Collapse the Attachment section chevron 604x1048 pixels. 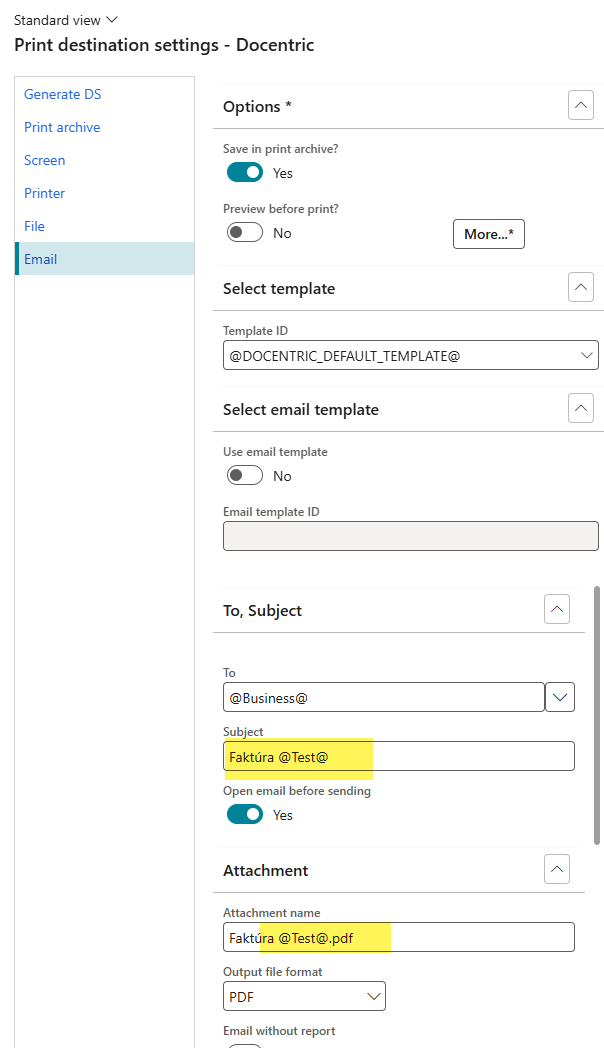[x=557, y=870]
